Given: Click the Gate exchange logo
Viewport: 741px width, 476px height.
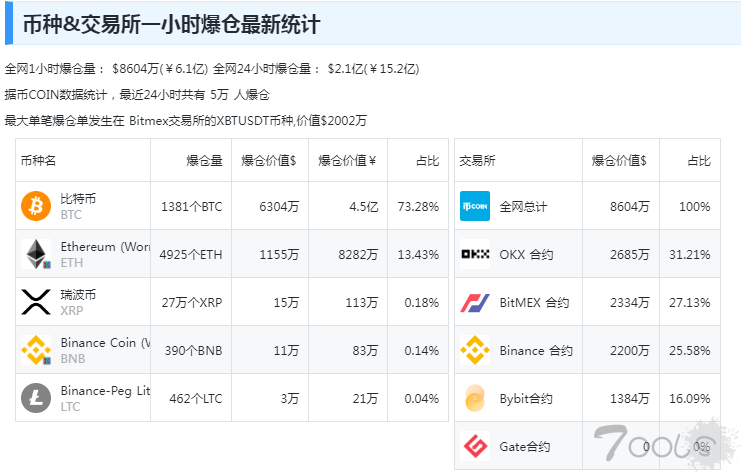Looking at the screenshot, I should pyautogui.click(x=475, y=446).
